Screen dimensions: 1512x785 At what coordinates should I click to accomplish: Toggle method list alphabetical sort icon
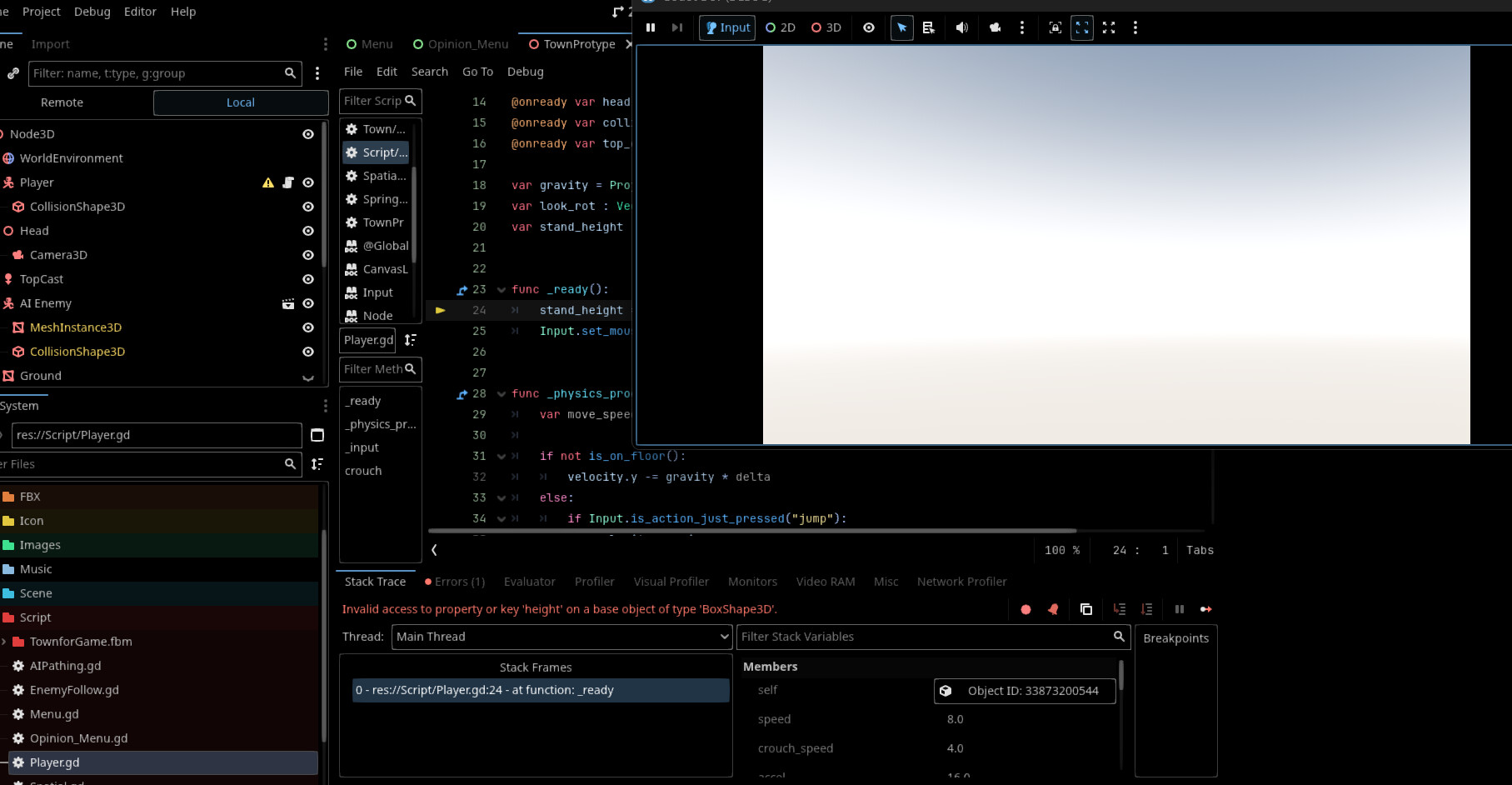[x=410, y=340]
